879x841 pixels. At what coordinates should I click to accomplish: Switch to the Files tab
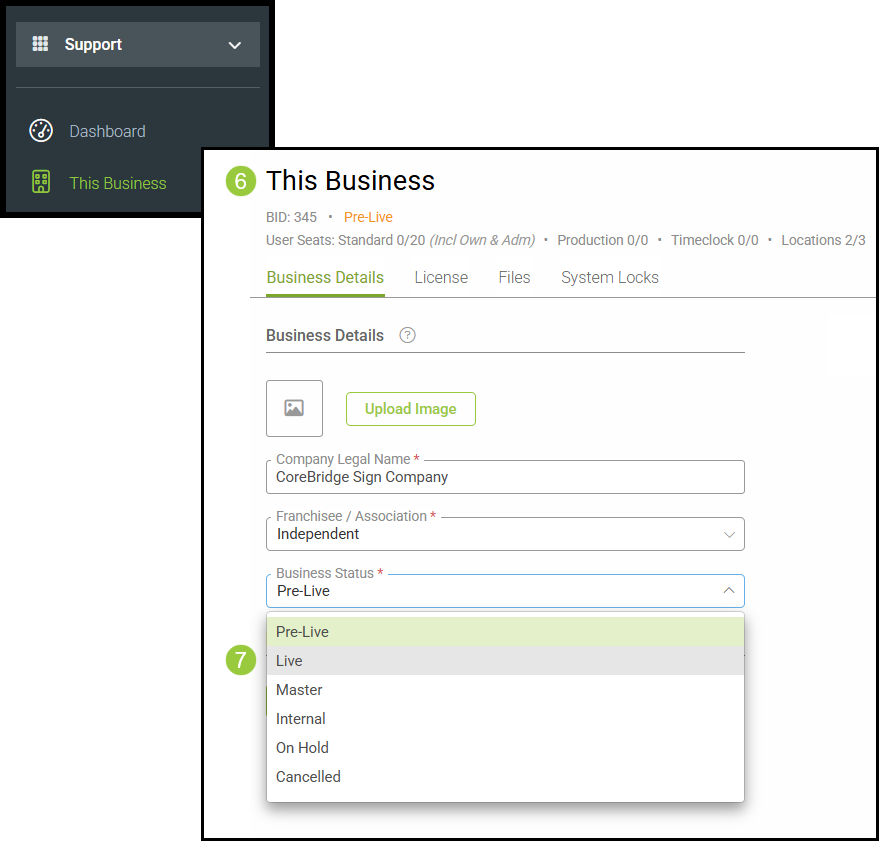514,278
